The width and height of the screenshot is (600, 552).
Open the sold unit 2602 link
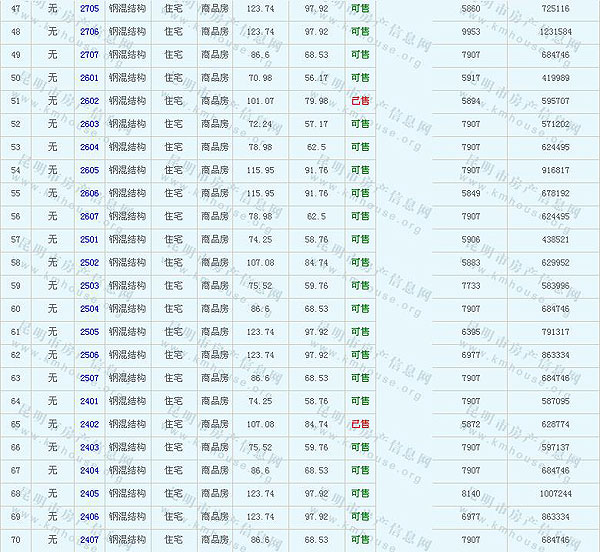pos(89,100)
